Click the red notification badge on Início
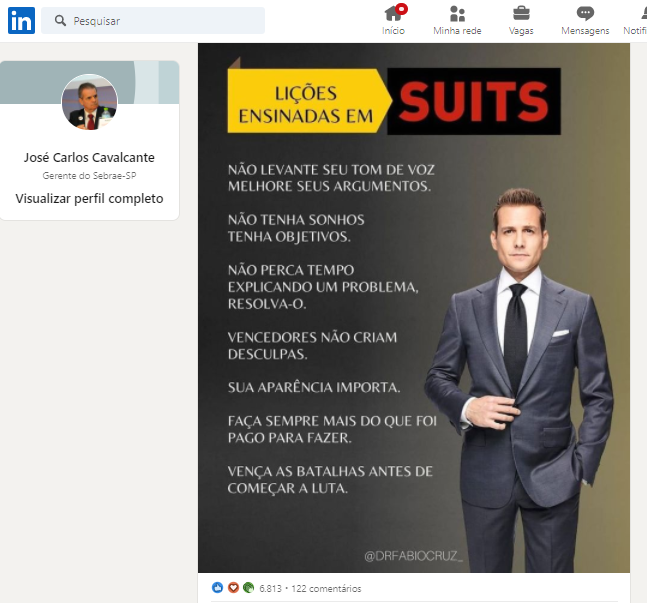 click(x=401, y=9)
